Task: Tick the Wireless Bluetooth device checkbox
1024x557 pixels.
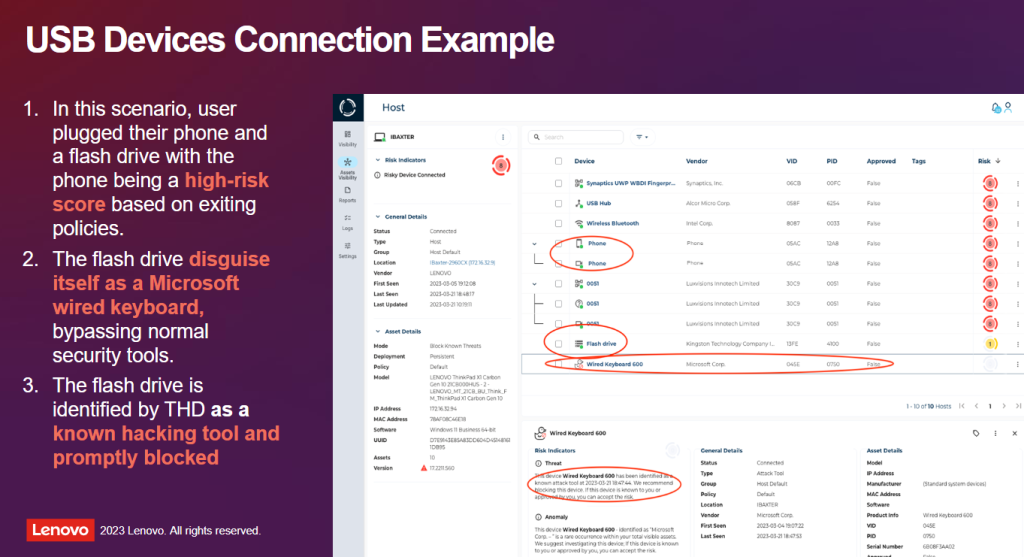Action: (558, 223)
